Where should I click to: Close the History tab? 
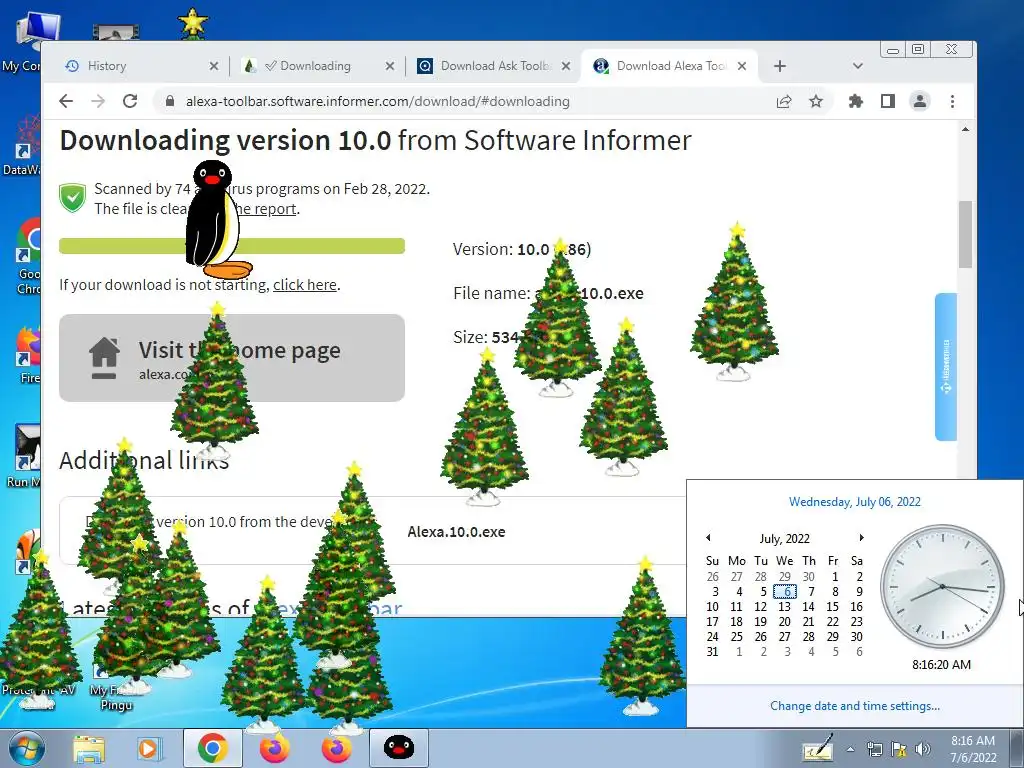[x=214, y=66]
